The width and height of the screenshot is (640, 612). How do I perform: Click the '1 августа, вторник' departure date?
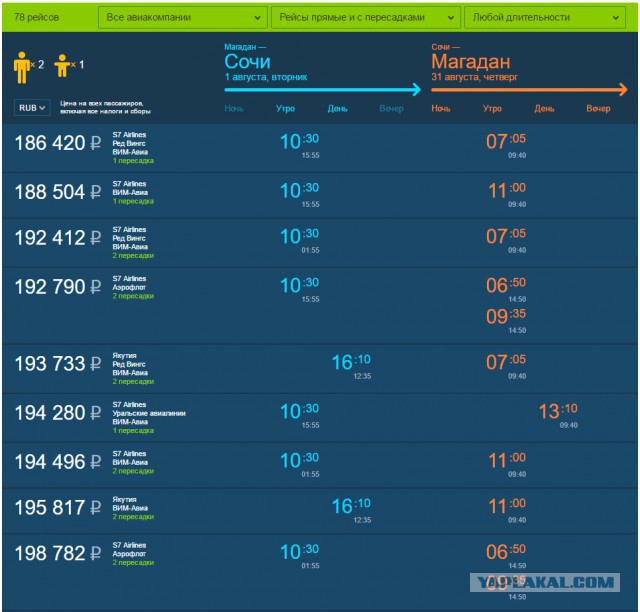click(266, 77)
